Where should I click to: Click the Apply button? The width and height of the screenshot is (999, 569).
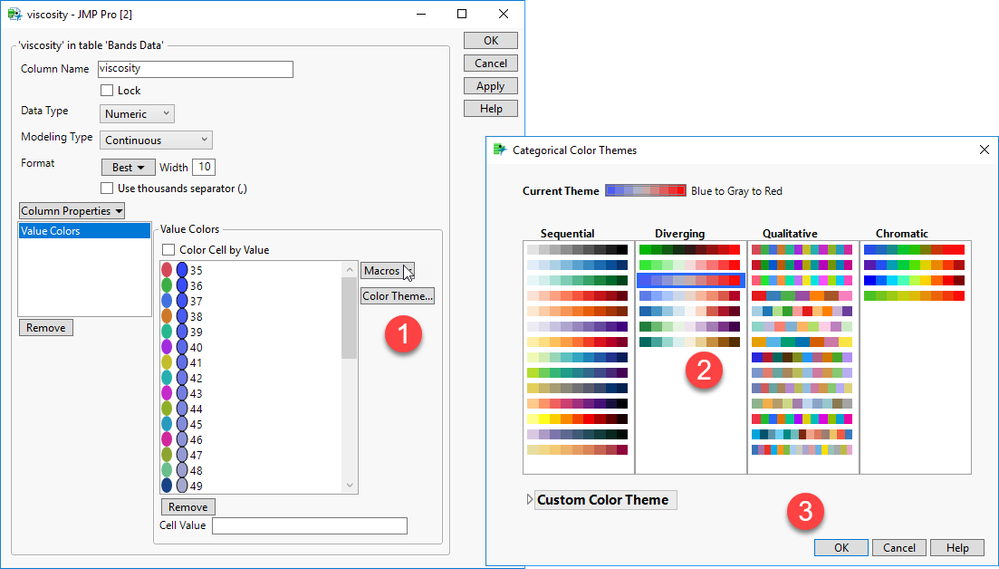(491, 86)
